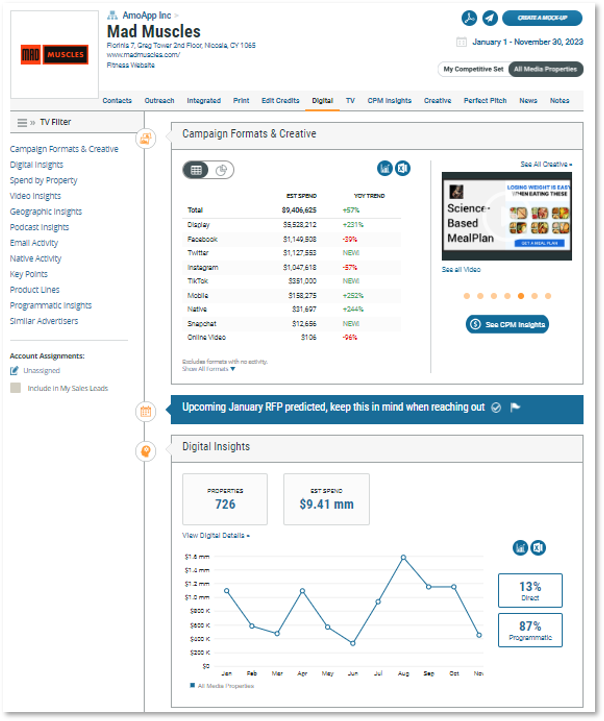Select the first creative carousel dot
The height and width of the screenshot is (721, 604).
(x=467, y=297)
